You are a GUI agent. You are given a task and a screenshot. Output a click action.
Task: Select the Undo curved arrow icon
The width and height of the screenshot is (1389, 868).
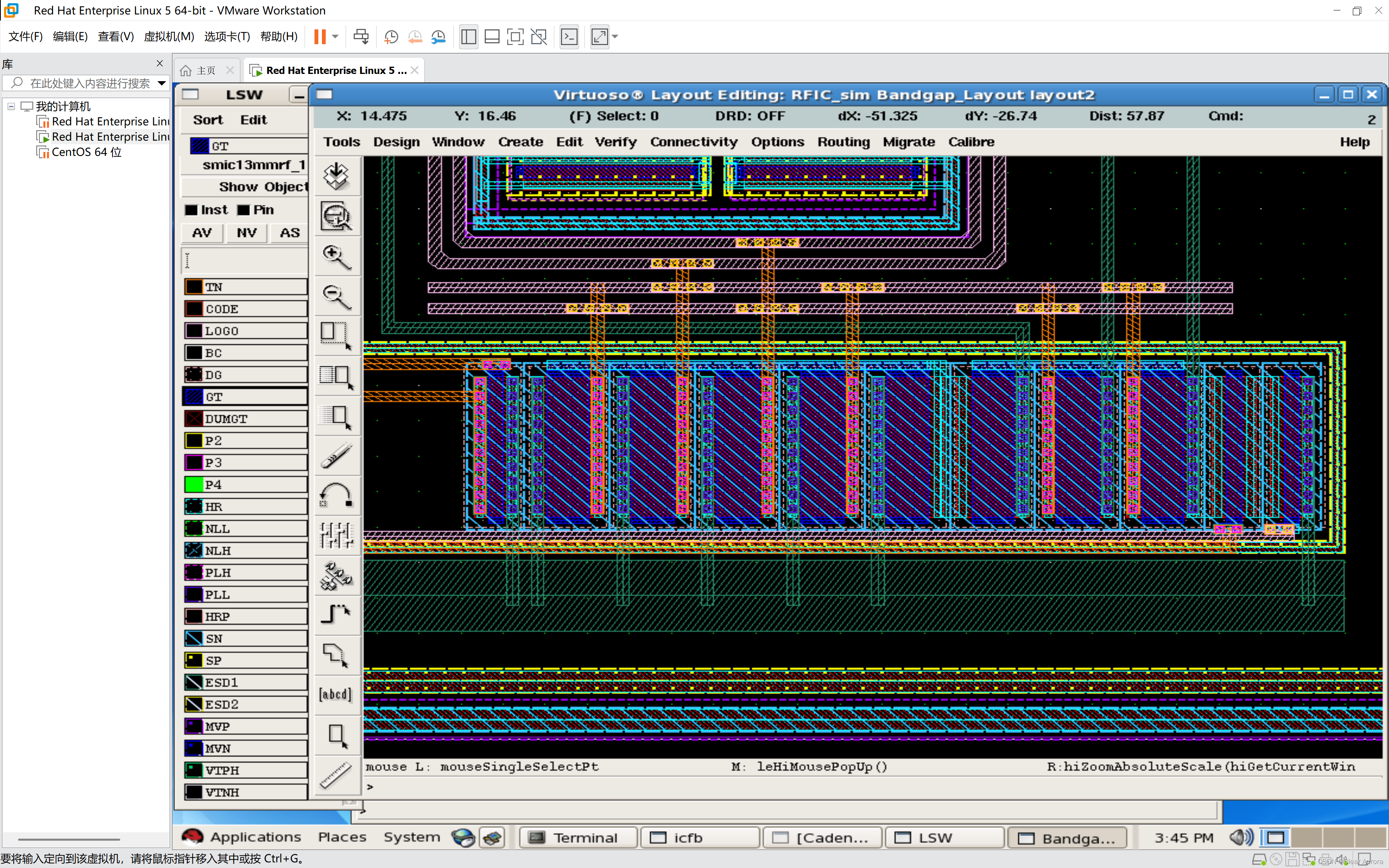[x=336, y=495]
